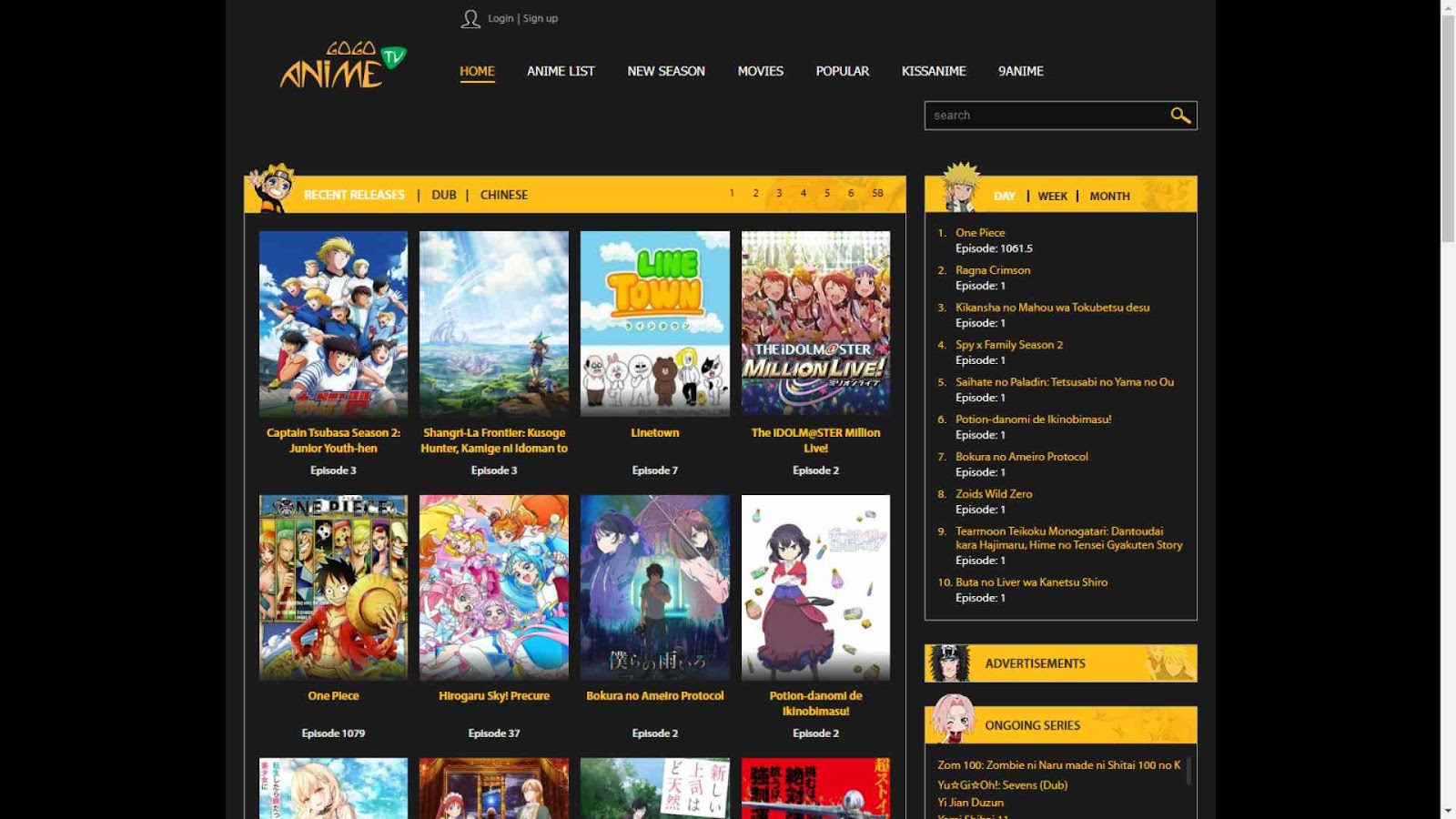Click Episode: 1061.5 in ranking list
Screen dimensions: 1456x819
tap(994, 248)
